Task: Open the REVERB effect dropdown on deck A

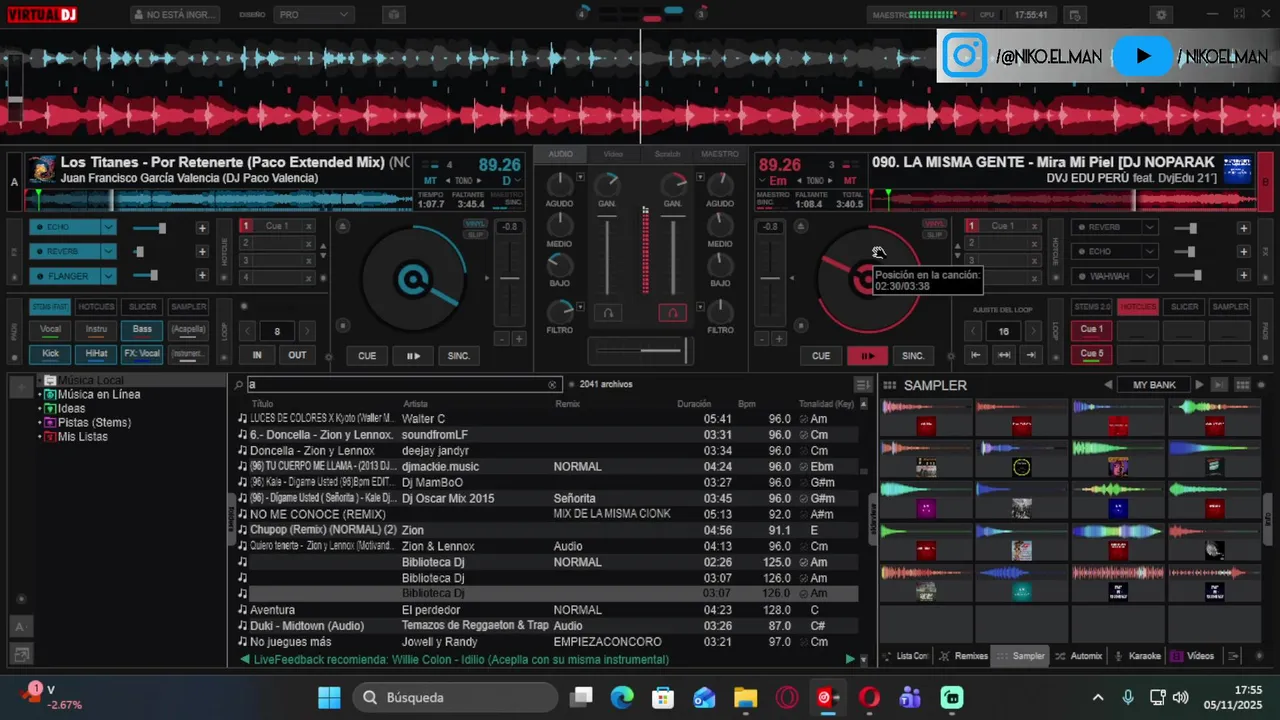Action: [x=109, y=251]
